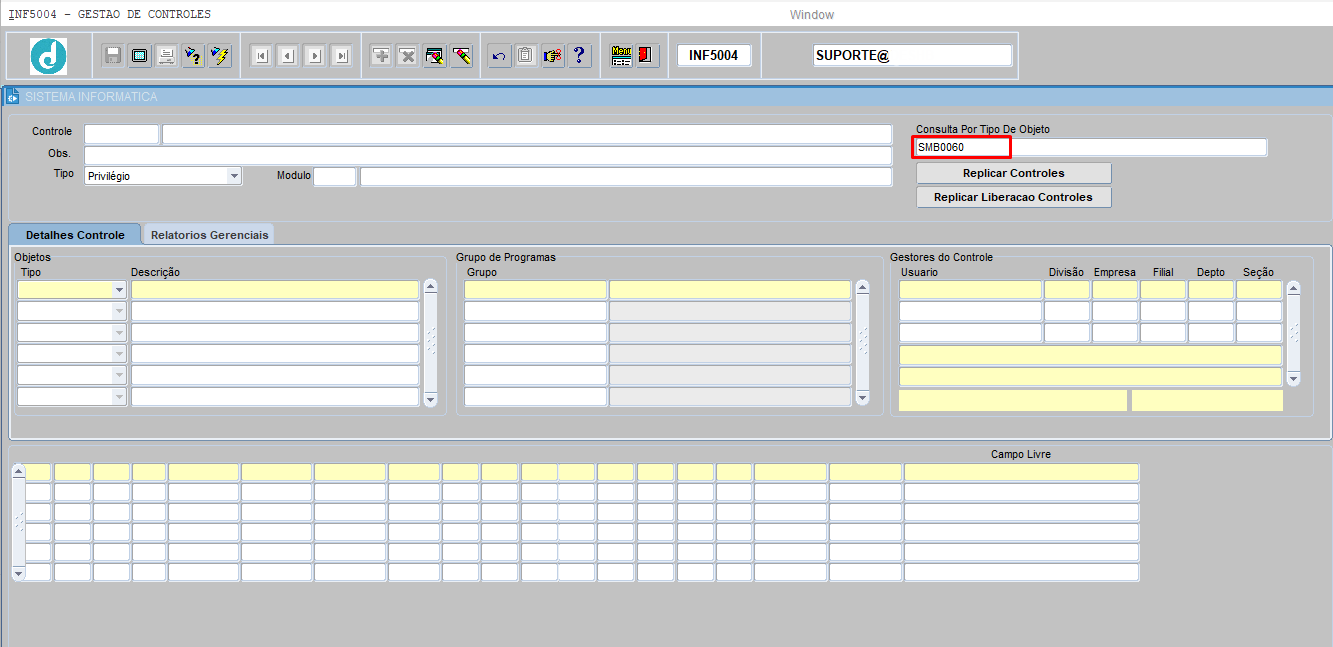Go to the first record button
The height and width of the screenshot is (647, 1333).
coord(261,56)
